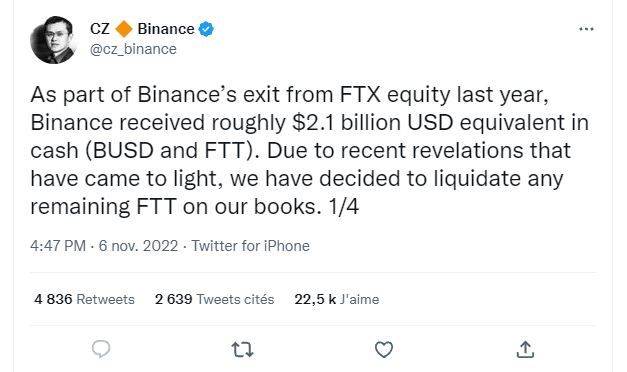Click the Twitter for iPhone source label
Screen dimensions: 627x372
(x=251, y=246)
